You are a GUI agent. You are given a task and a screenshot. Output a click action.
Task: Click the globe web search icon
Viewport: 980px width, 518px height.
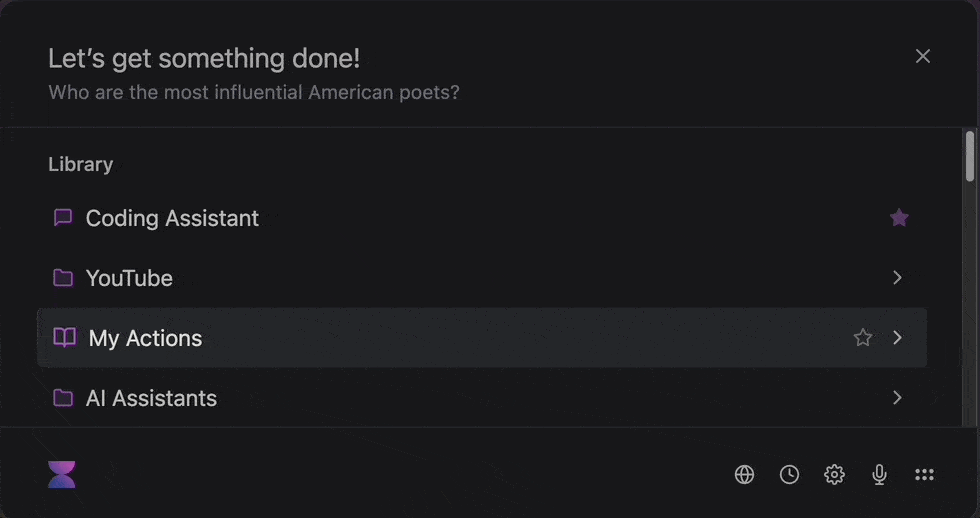(744, 475)
